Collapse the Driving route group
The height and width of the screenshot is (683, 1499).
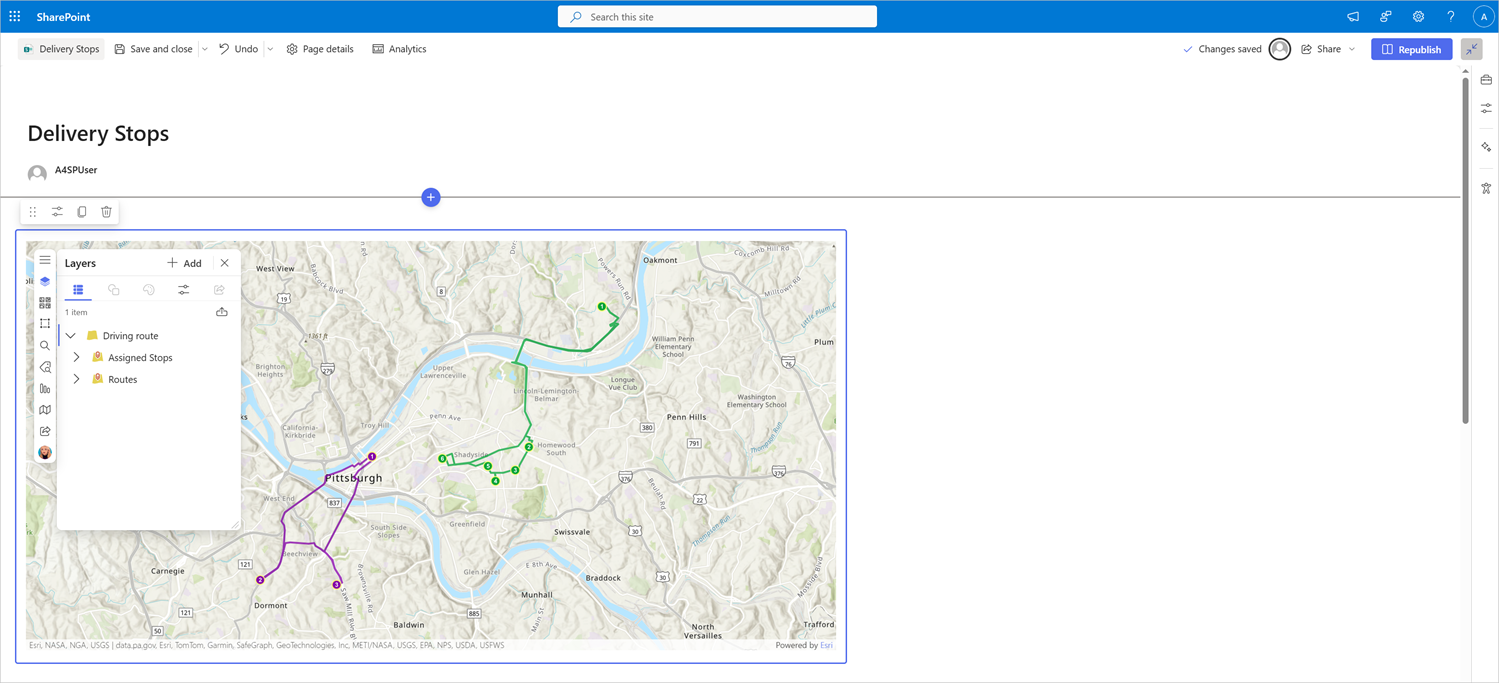[69, 335]
